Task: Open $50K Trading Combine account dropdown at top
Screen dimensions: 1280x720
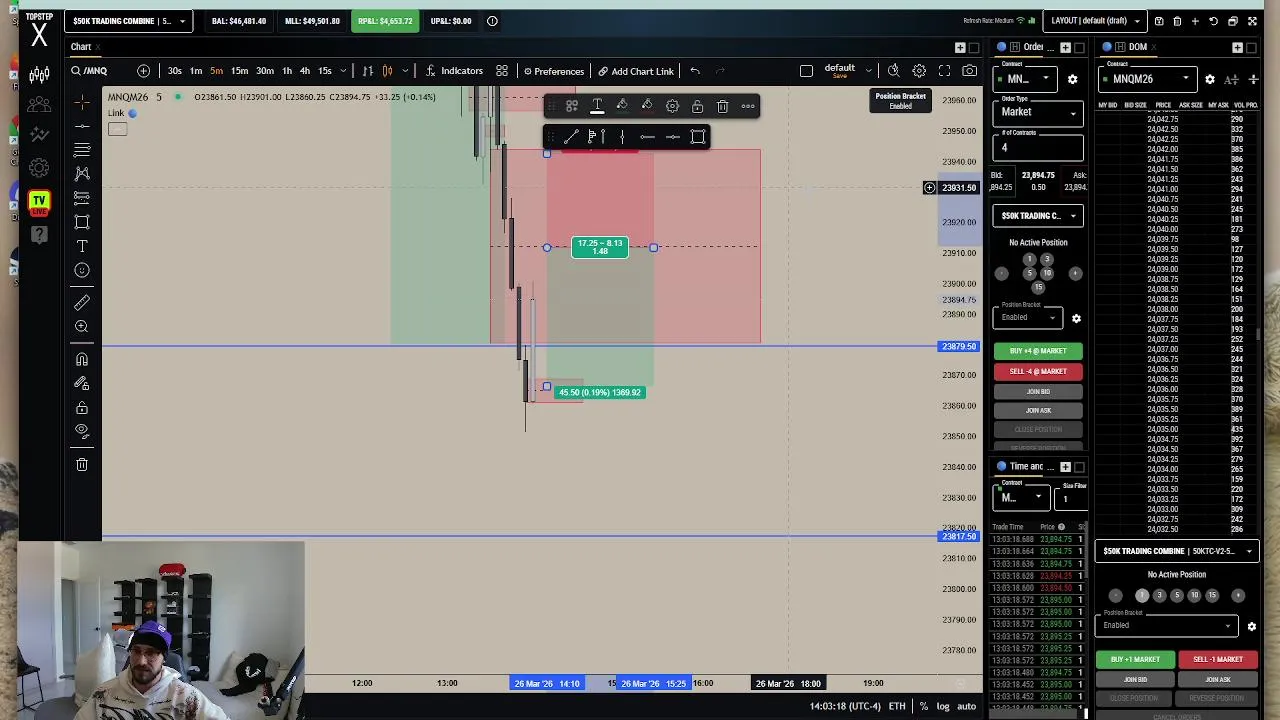Action: (x=127, y=21)
